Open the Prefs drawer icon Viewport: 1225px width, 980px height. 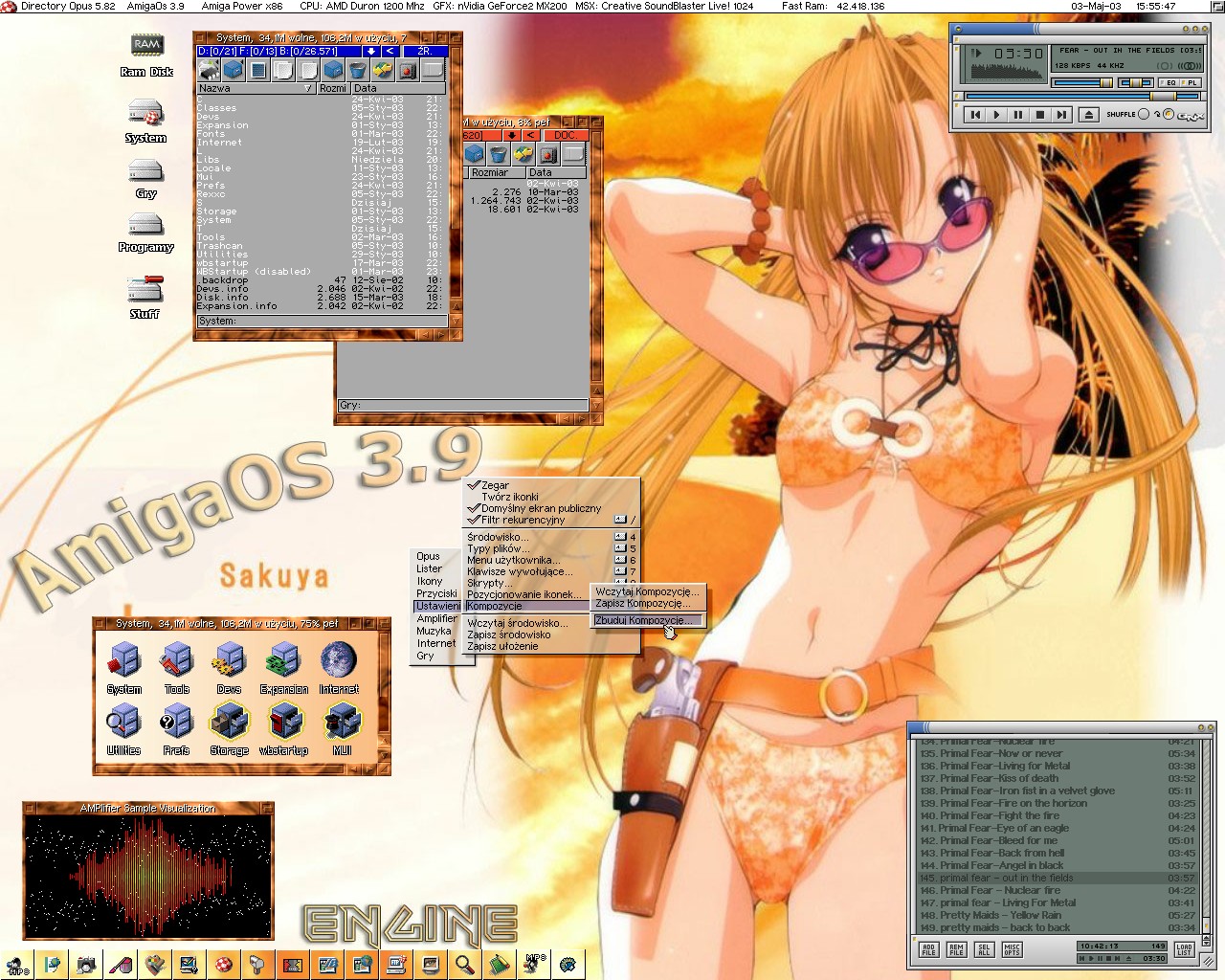pyautogui.click(x=176, y=728)
